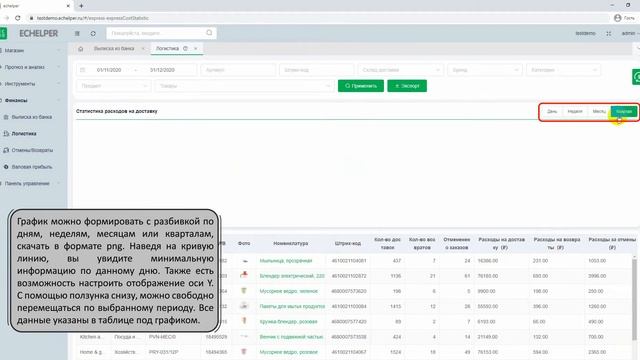Open Пакеты для мытья продуктов link
Viewport: 640px width, 360px height.
pyautogui.click(x=292, y=306)
